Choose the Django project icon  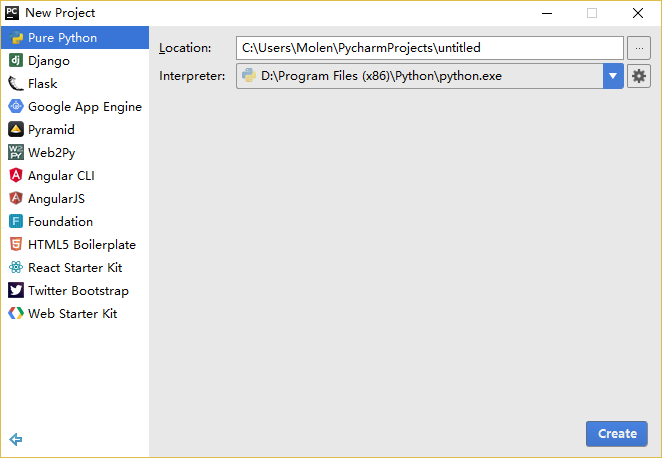click(16, 61)
